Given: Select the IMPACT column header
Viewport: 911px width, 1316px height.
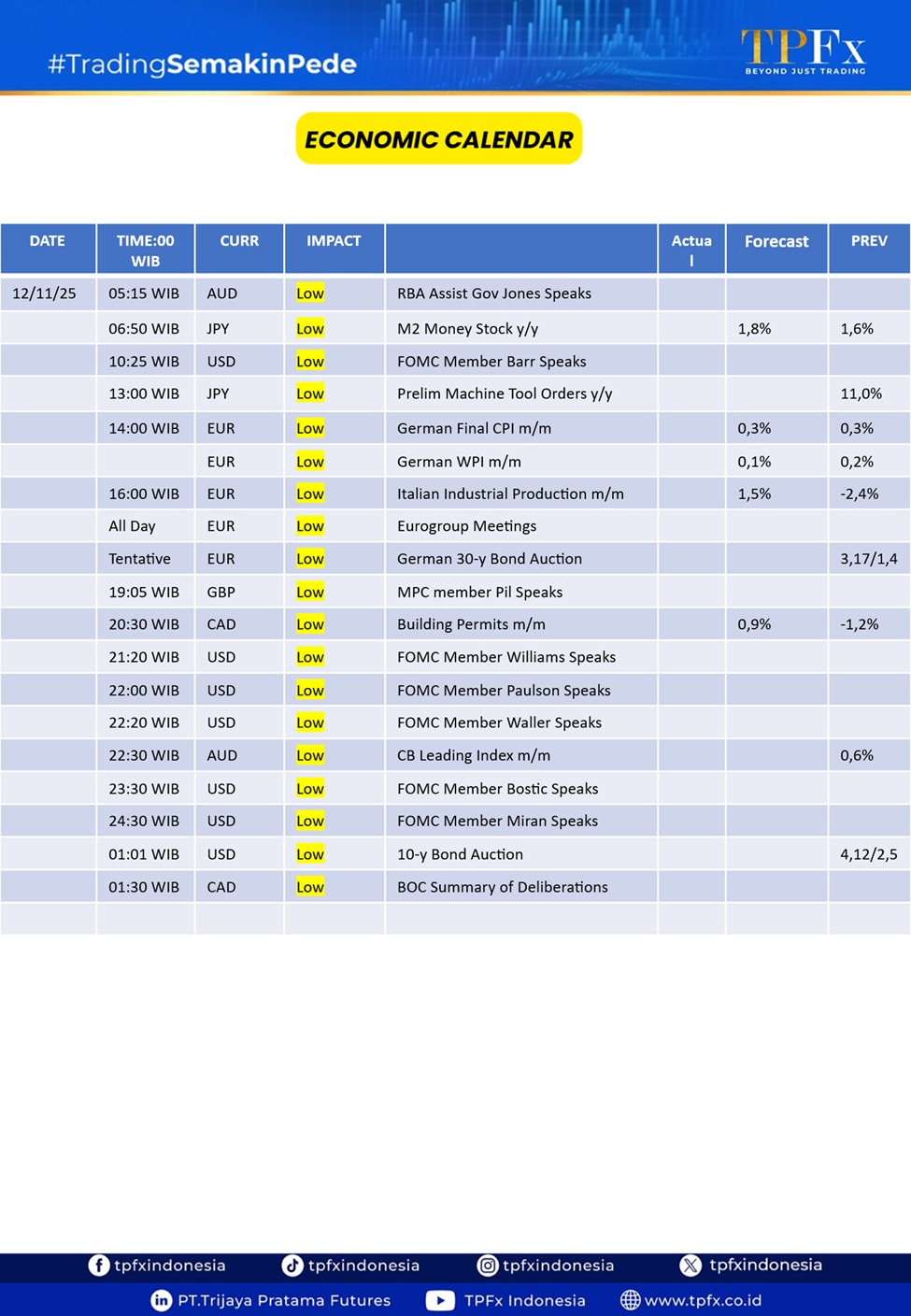Looking at the screenshot, I should (334, 241).
